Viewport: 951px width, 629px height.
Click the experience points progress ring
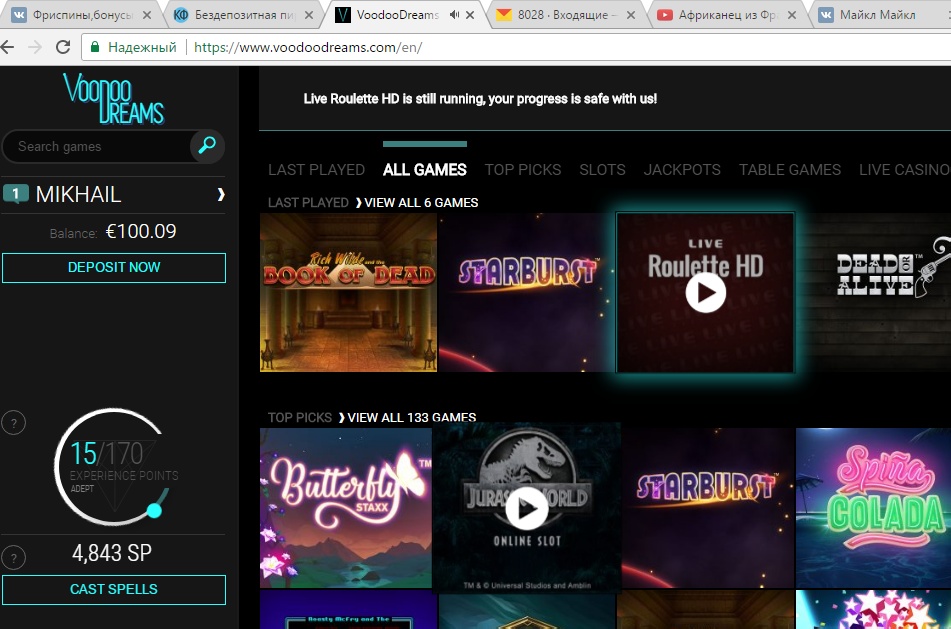[111, 467]
